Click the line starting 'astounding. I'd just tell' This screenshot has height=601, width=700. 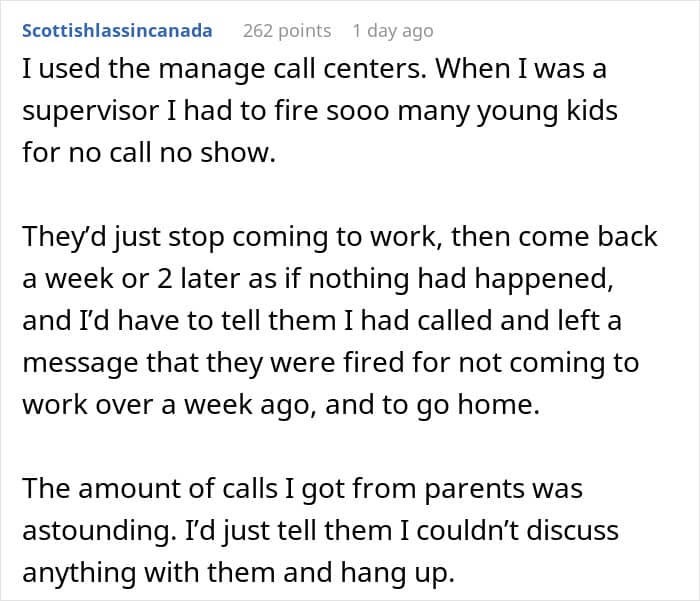[321, 531]
